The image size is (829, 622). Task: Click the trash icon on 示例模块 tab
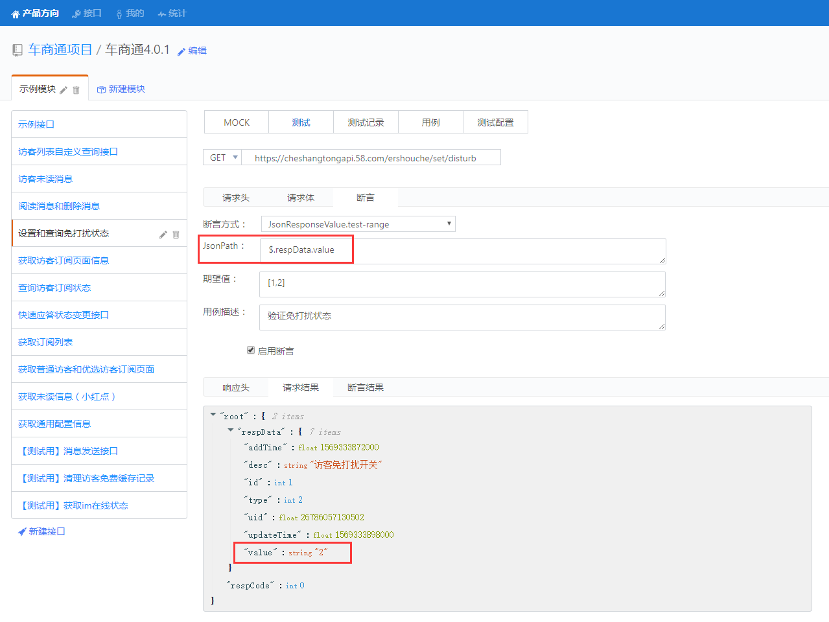tap(76, 90)
